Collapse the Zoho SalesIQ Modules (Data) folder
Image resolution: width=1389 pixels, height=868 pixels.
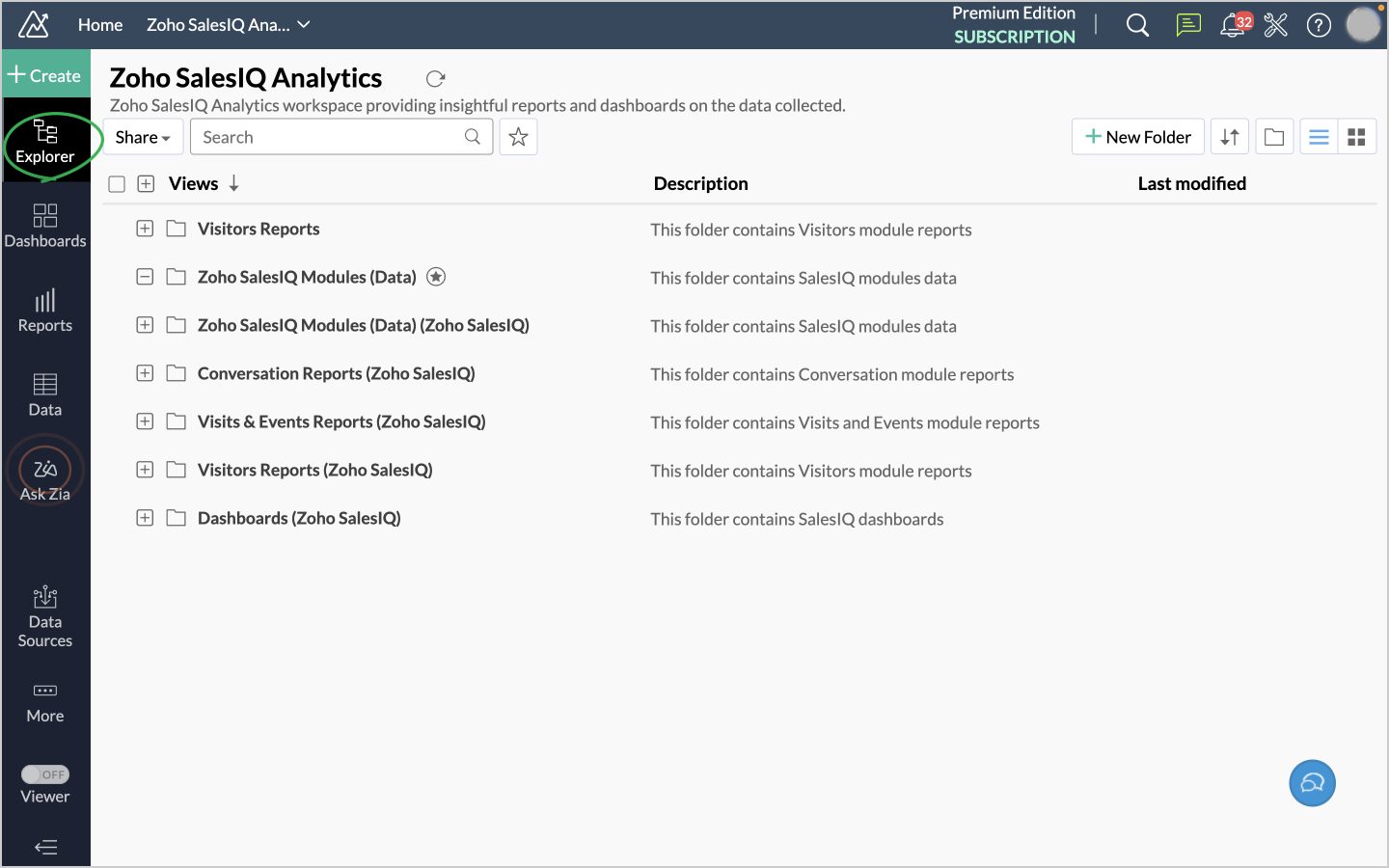click(145, 277)
